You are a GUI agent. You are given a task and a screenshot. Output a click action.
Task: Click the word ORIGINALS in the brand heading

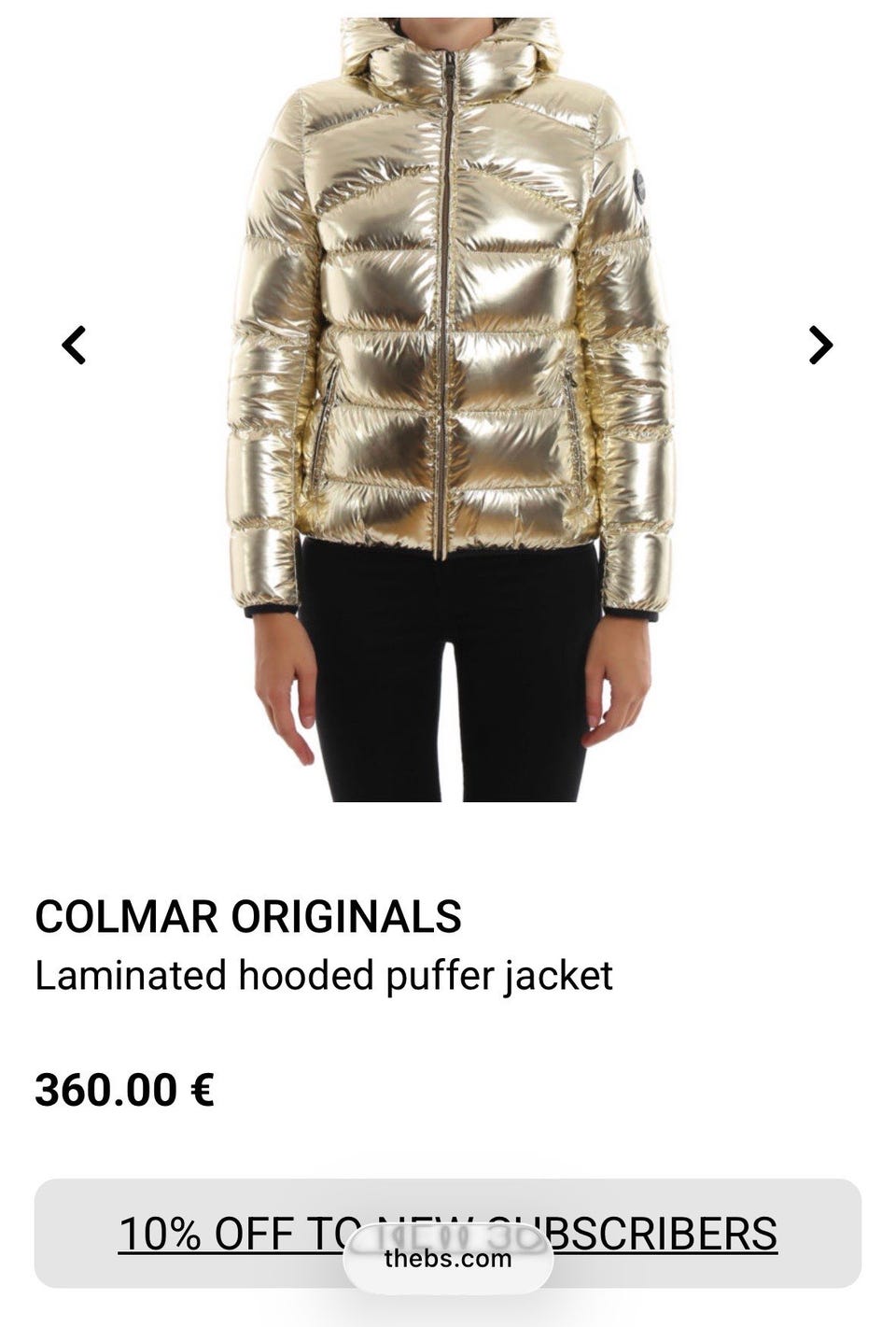click(x=346, y=916)
